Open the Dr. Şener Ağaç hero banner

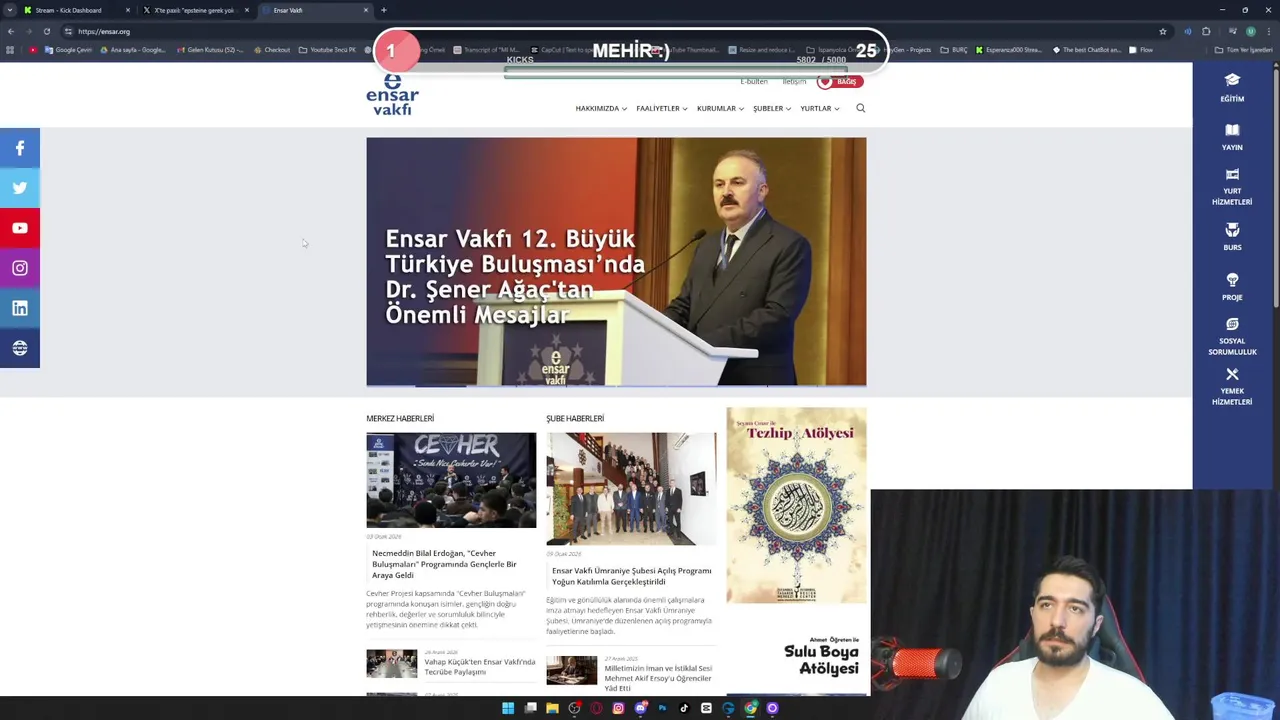[616, 261]
